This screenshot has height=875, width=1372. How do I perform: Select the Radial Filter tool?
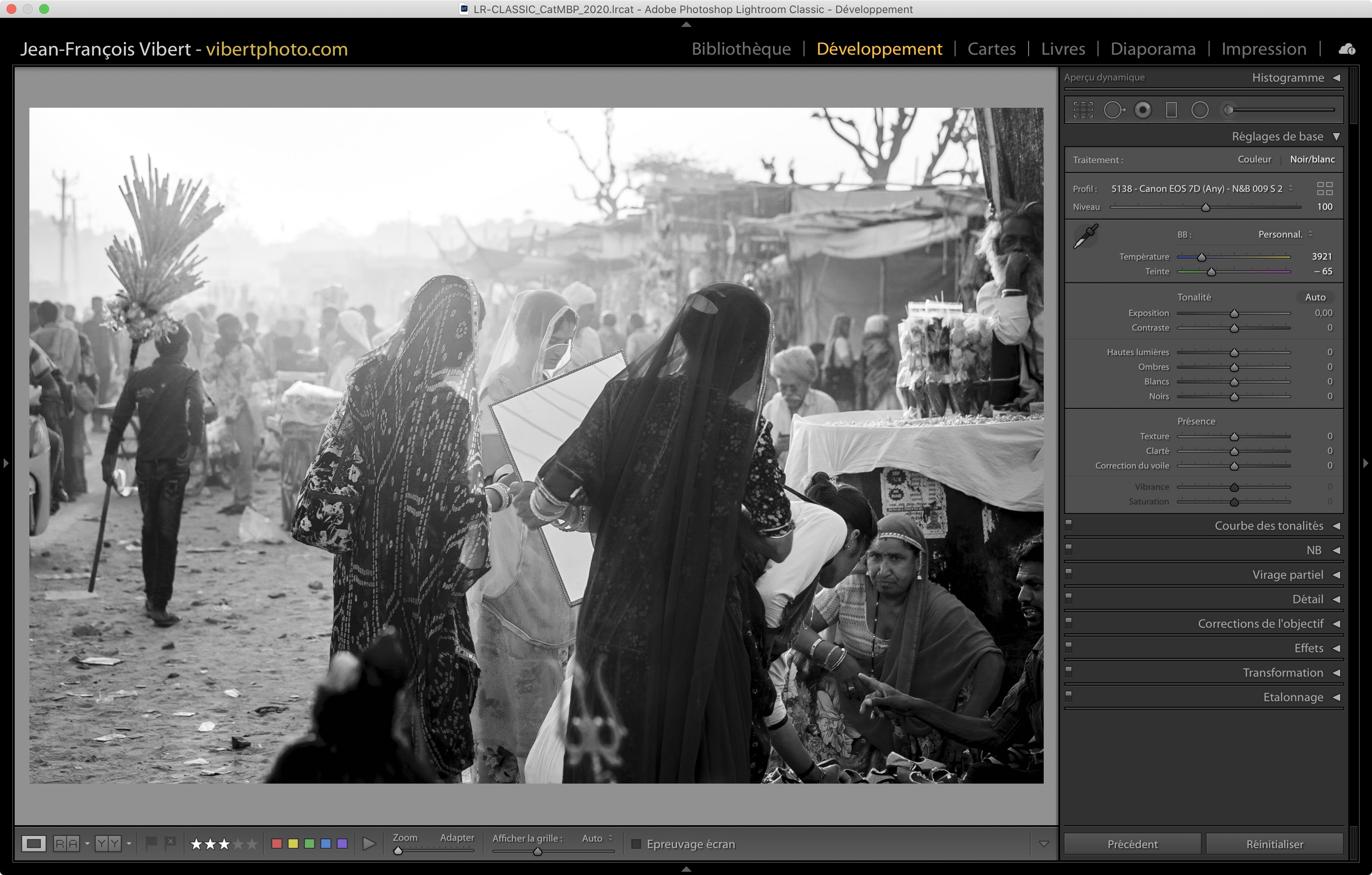1200,110
